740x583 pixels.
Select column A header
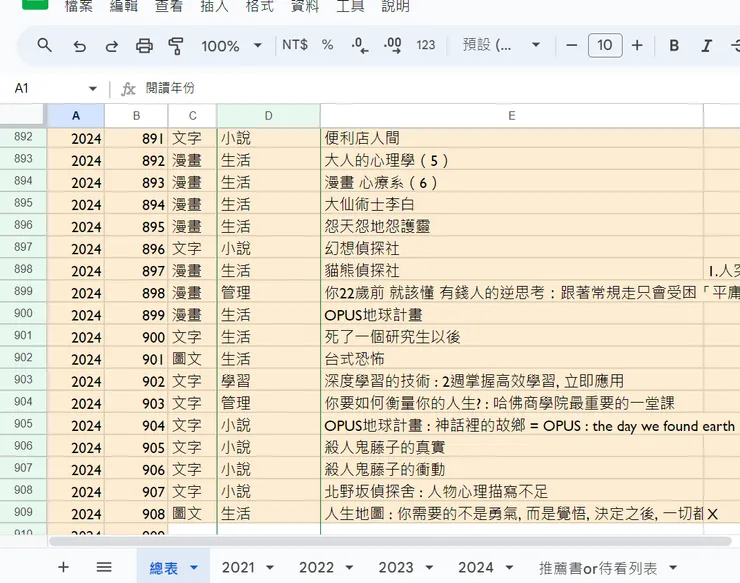pos(76,116)
